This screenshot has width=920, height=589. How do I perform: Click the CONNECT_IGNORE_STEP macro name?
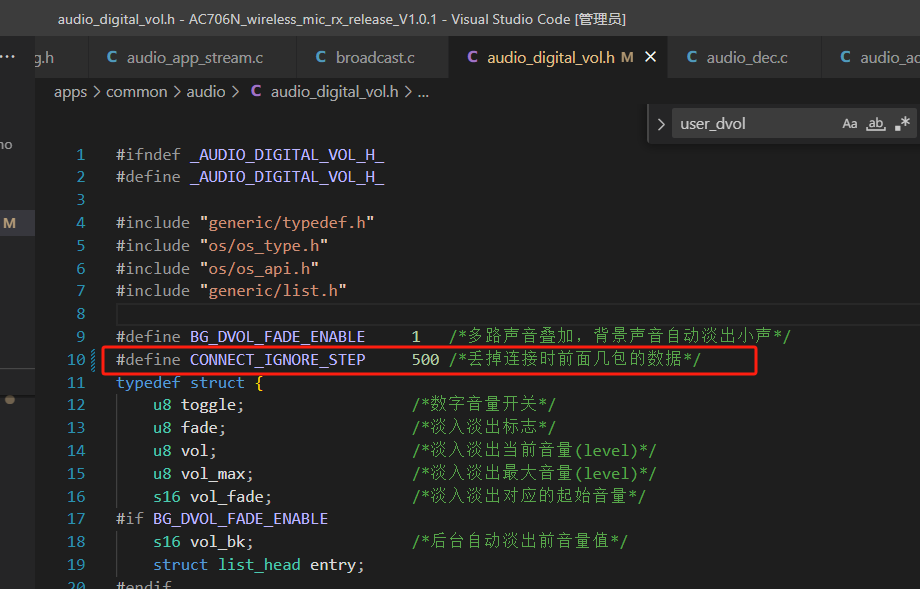(278, 360)
